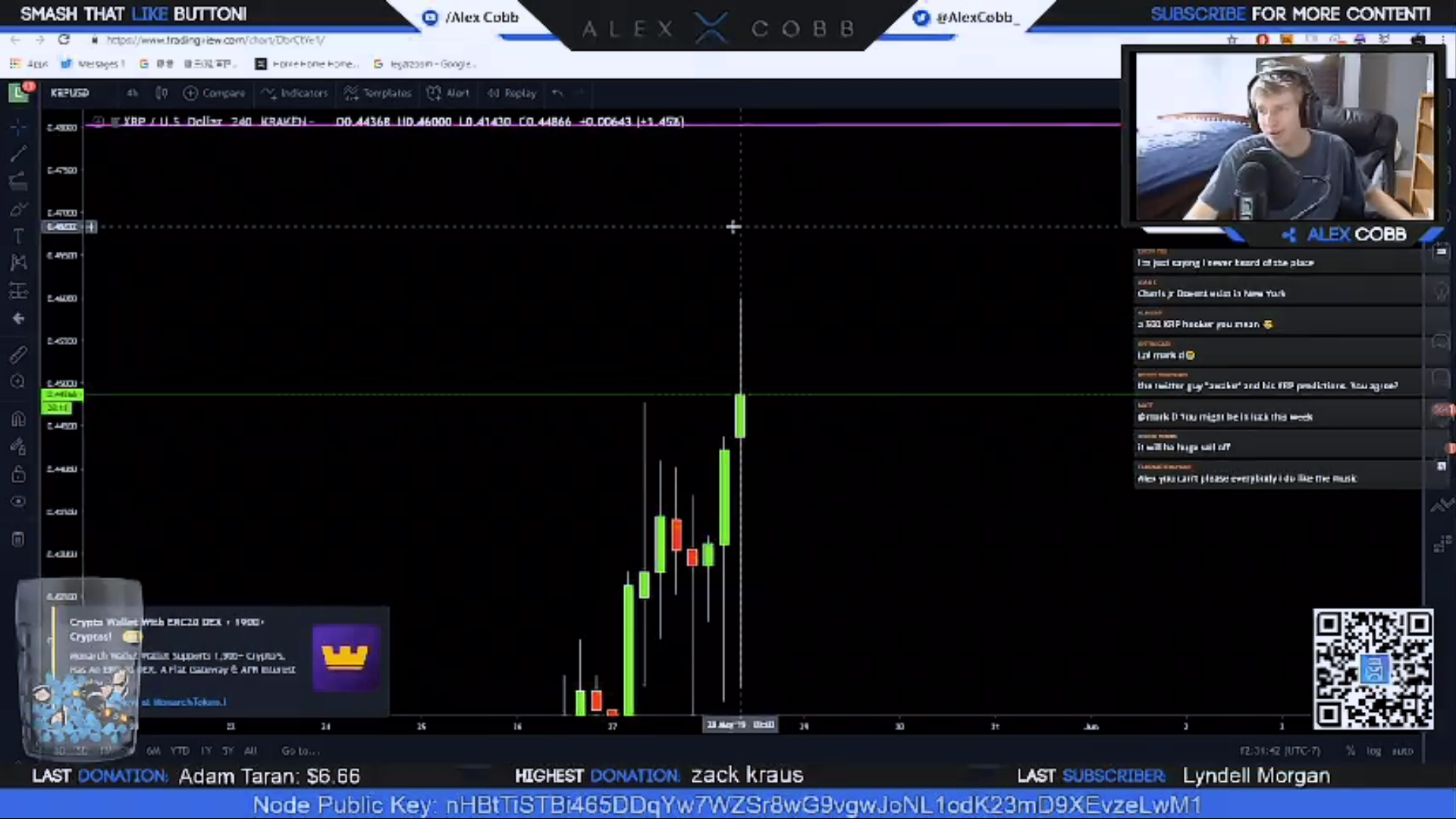Select the crosshair cursor tool
Screen dimensions: 1456x819
[x=18, y=127]
